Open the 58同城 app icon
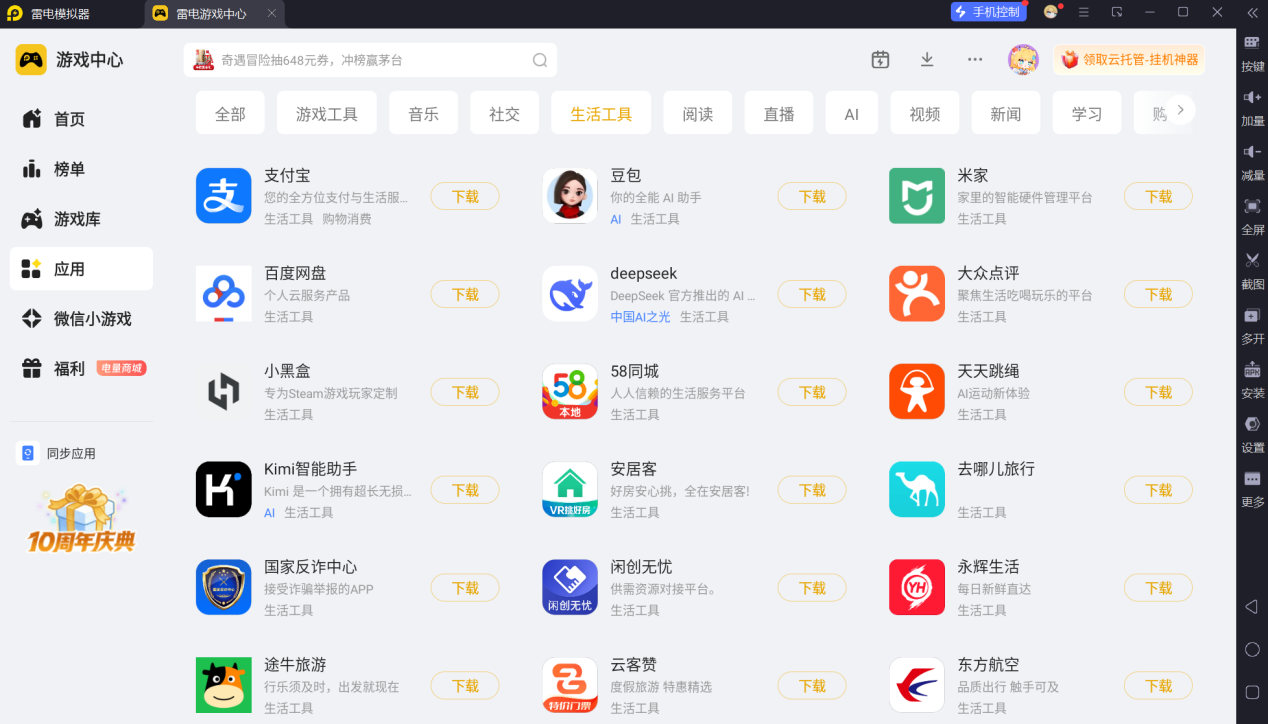This screenshot has height=724, width=1268. pyautogui.click(x=570, y=392)
